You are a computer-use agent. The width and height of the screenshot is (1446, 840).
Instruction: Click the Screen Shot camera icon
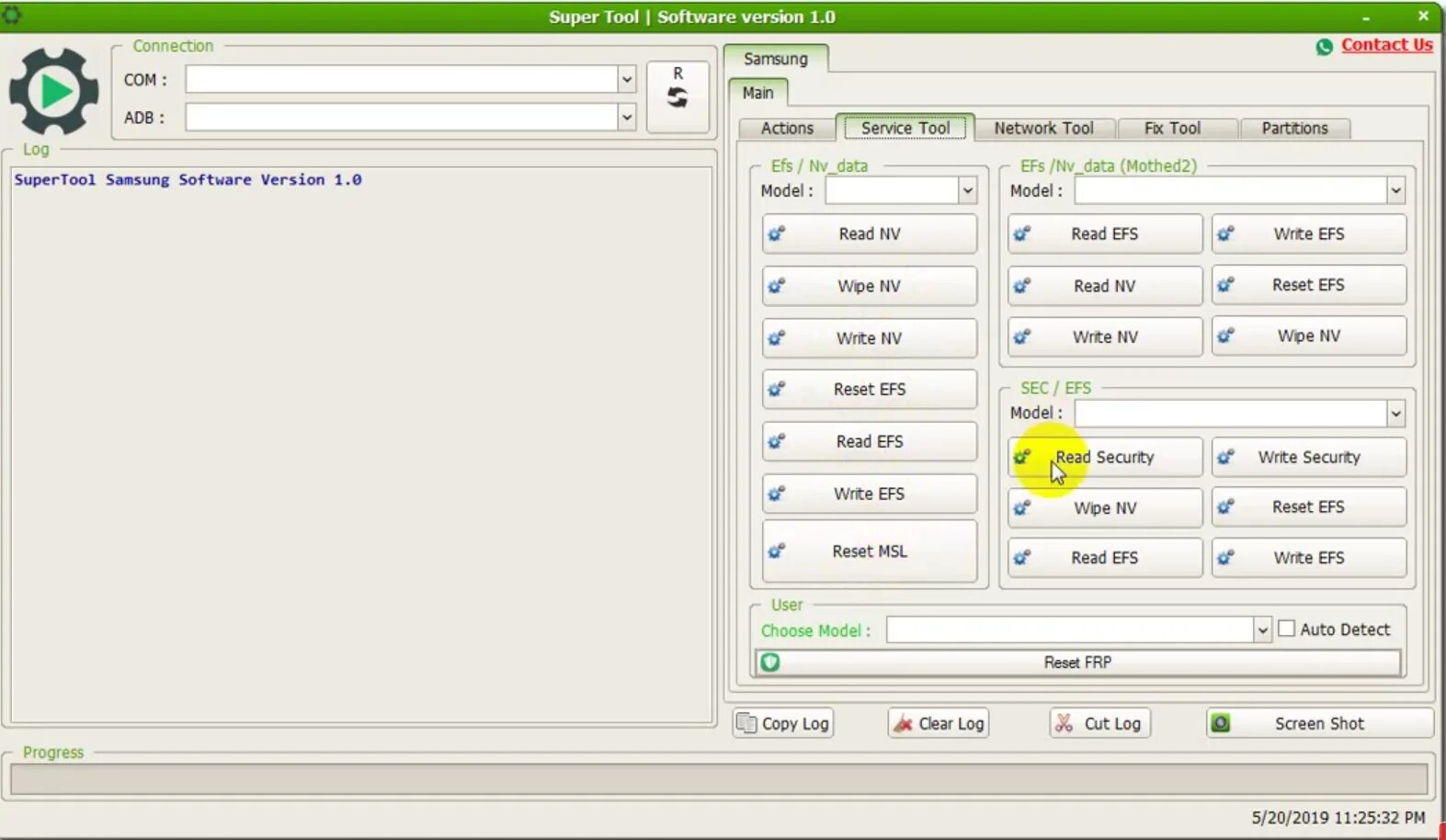pyautogui.click(x=1220, y=723)
